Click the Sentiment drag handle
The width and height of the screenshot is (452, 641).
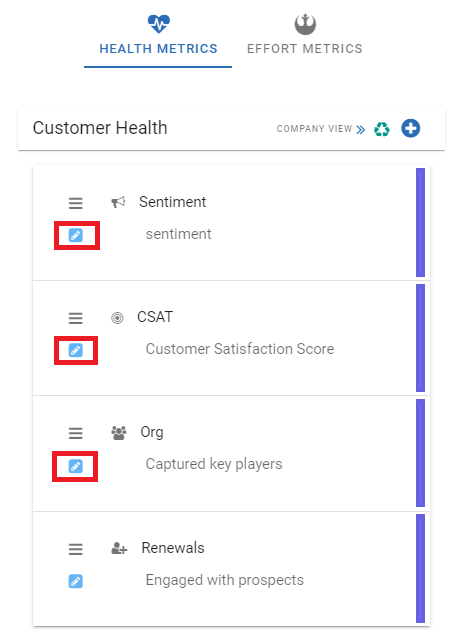pos(76,203)
